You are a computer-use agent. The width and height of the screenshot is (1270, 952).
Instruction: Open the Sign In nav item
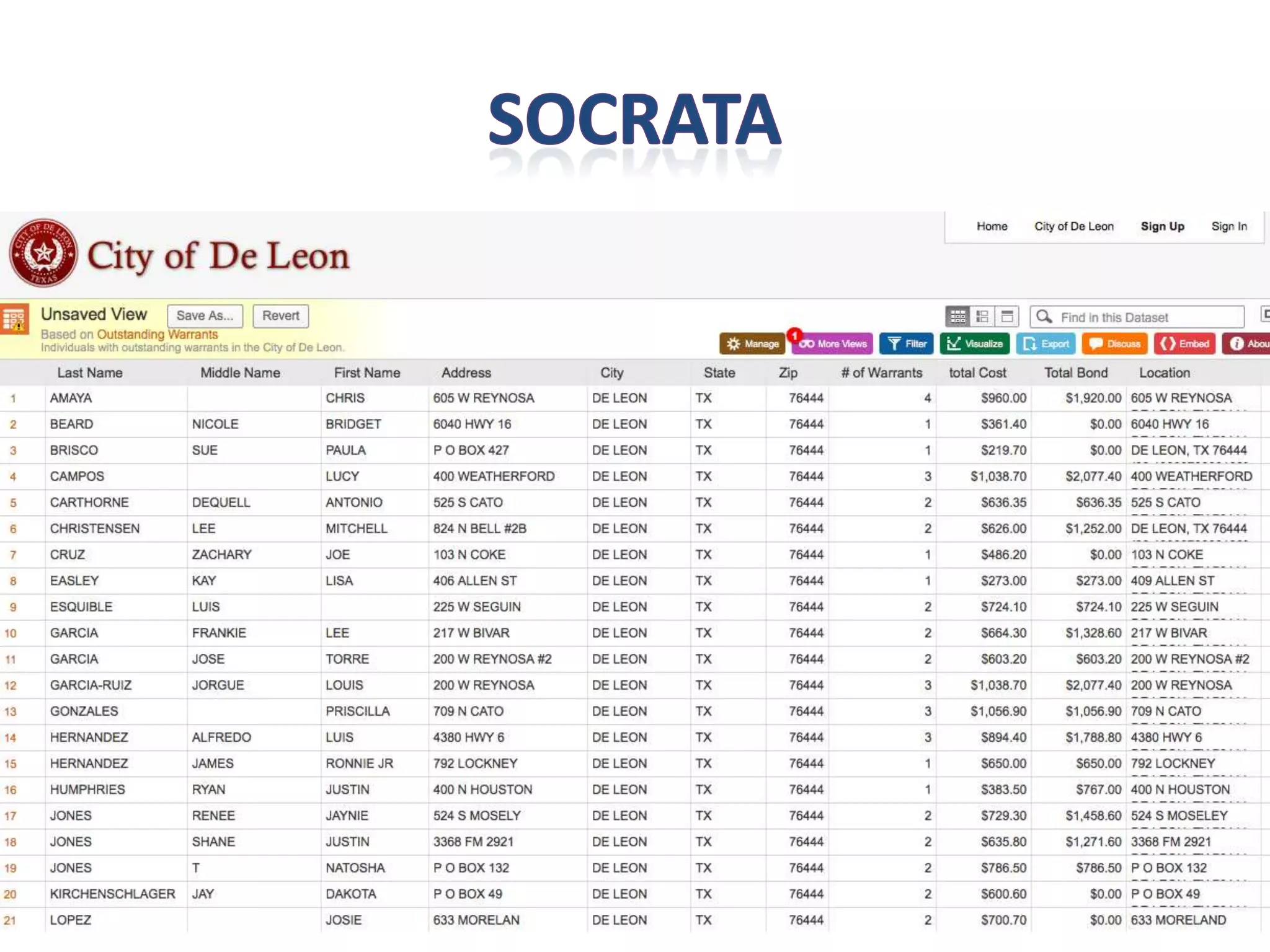click(x=1228, y=227)
